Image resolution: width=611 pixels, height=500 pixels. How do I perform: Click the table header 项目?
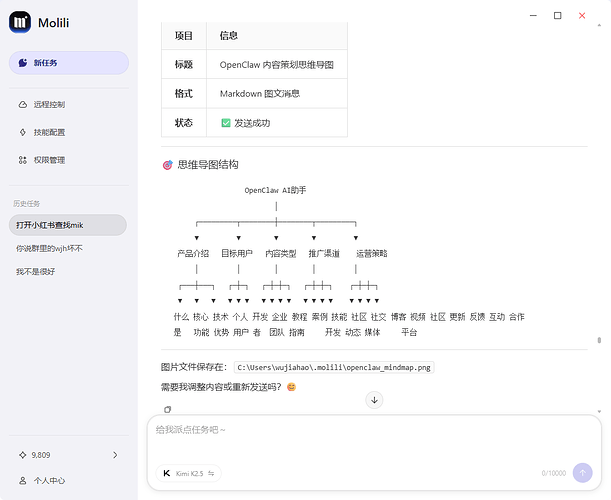(x=184, y=36)
